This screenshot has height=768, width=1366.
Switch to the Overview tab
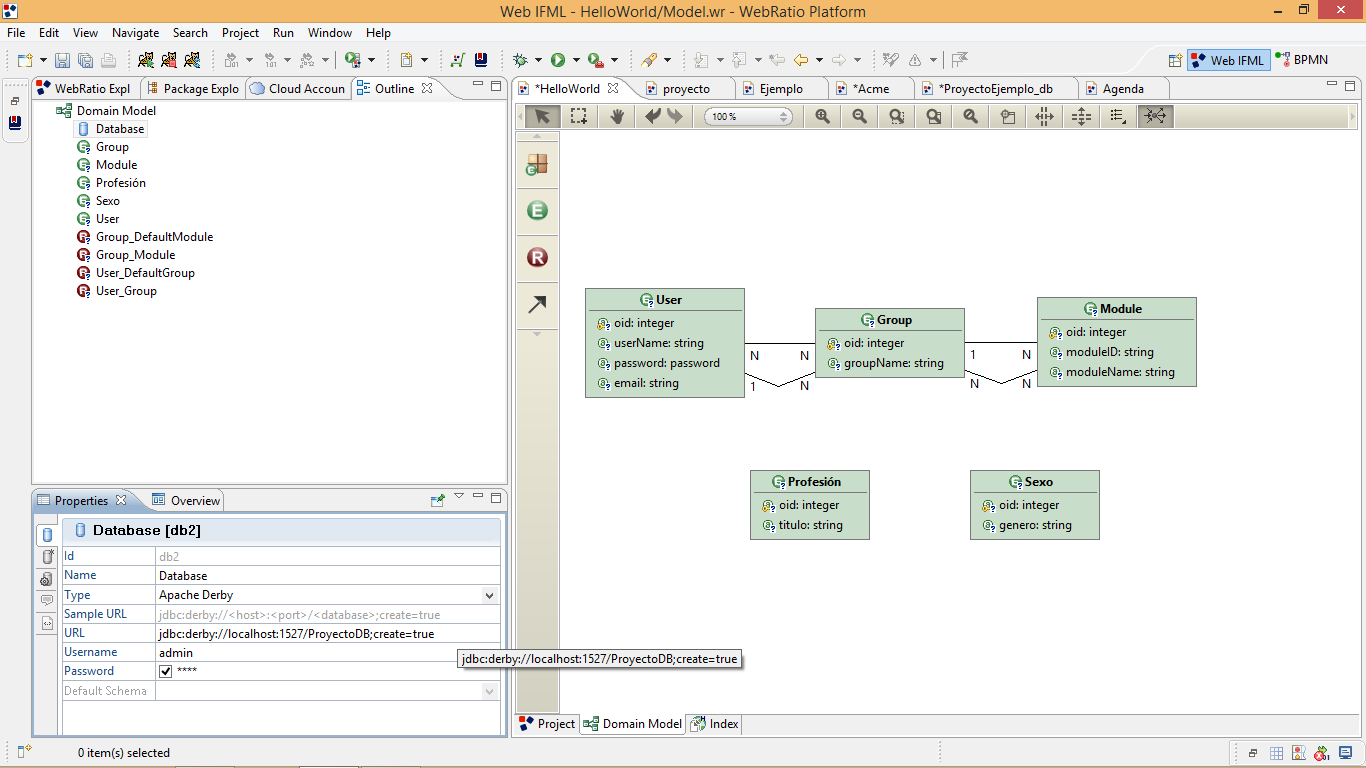pos(186,501)
